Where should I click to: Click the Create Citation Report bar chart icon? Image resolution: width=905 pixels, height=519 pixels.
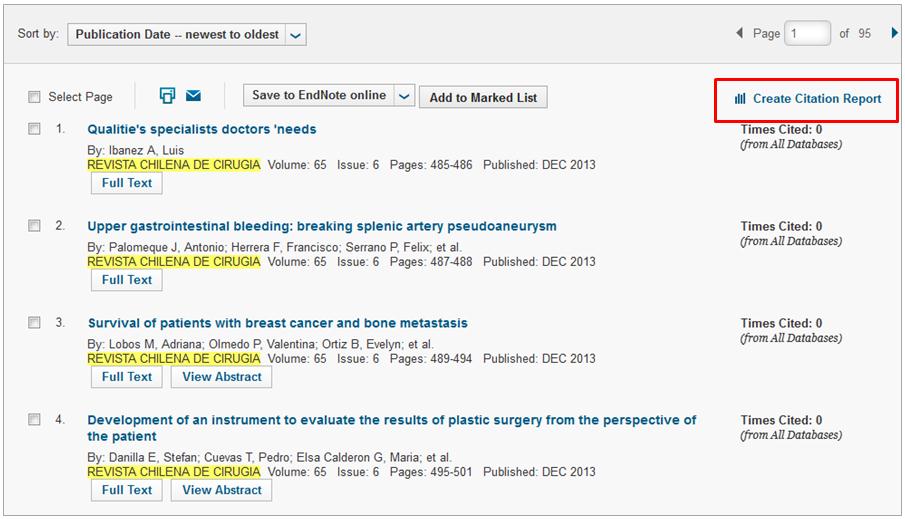coord(740,99)
